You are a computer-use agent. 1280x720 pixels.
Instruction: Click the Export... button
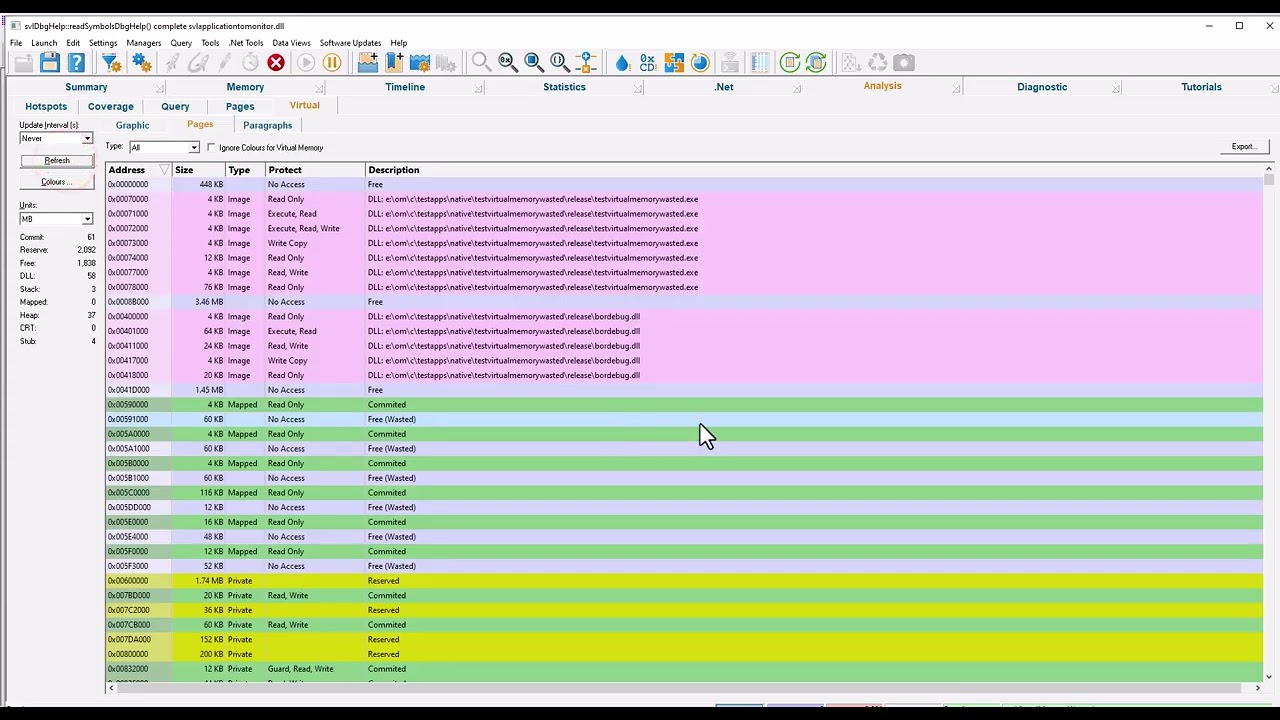[x=1243, y=147]
